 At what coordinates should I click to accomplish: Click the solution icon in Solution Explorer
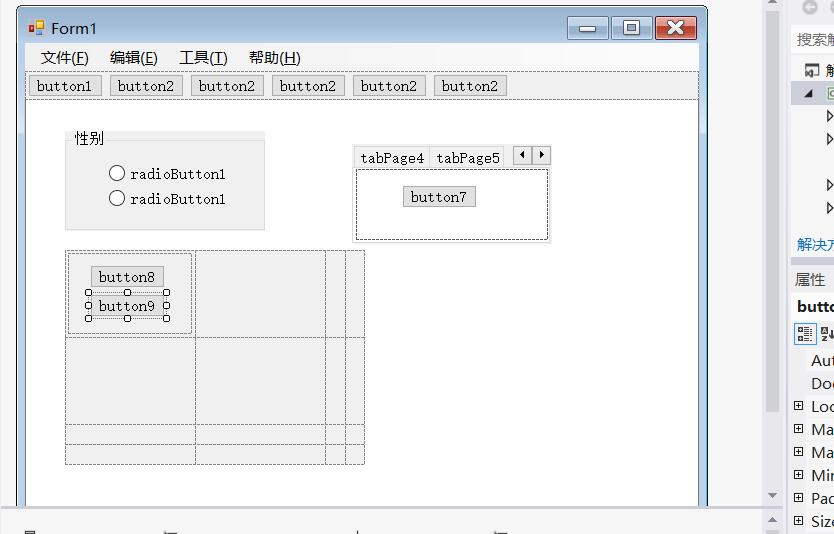811,70
